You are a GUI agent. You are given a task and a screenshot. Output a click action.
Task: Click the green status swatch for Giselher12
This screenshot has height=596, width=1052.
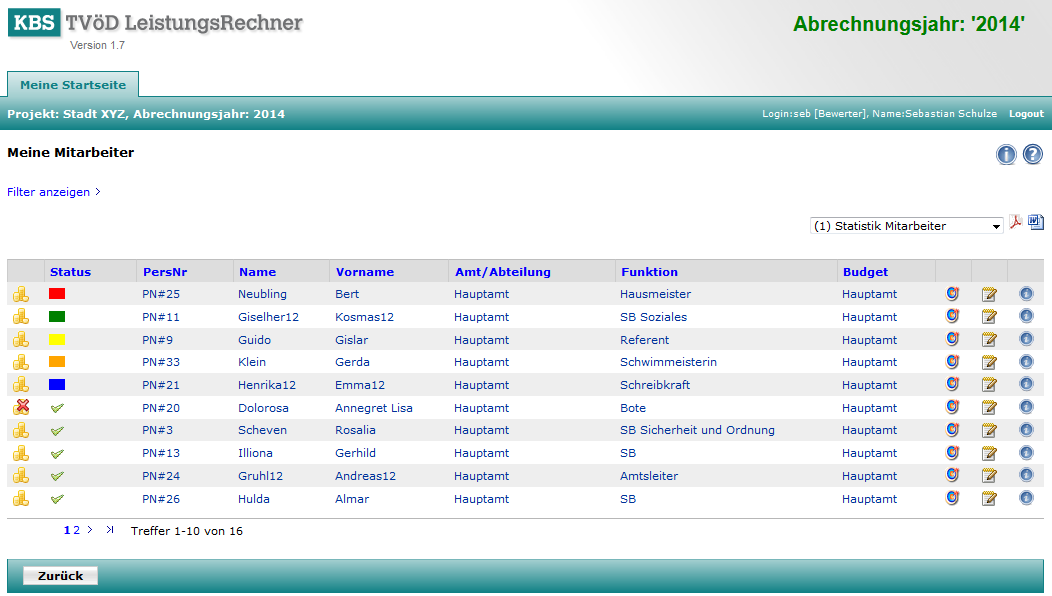click(57, 316)
